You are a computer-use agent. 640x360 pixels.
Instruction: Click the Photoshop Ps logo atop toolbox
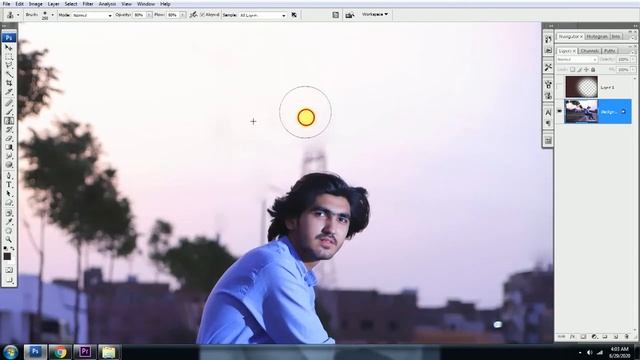pyautogui.click(x=9, y=38)
